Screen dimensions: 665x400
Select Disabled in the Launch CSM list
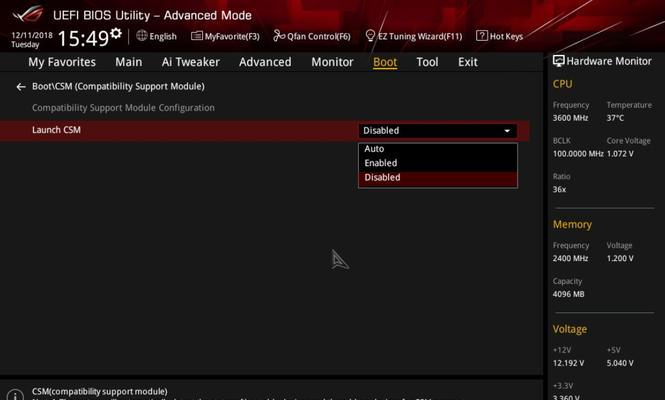438,178
